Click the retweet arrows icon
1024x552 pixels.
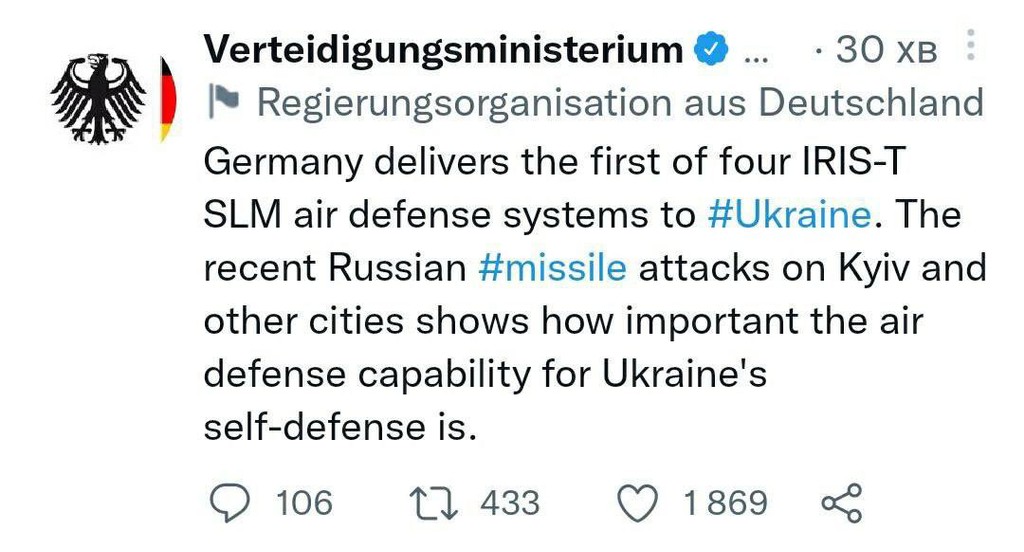435,502
